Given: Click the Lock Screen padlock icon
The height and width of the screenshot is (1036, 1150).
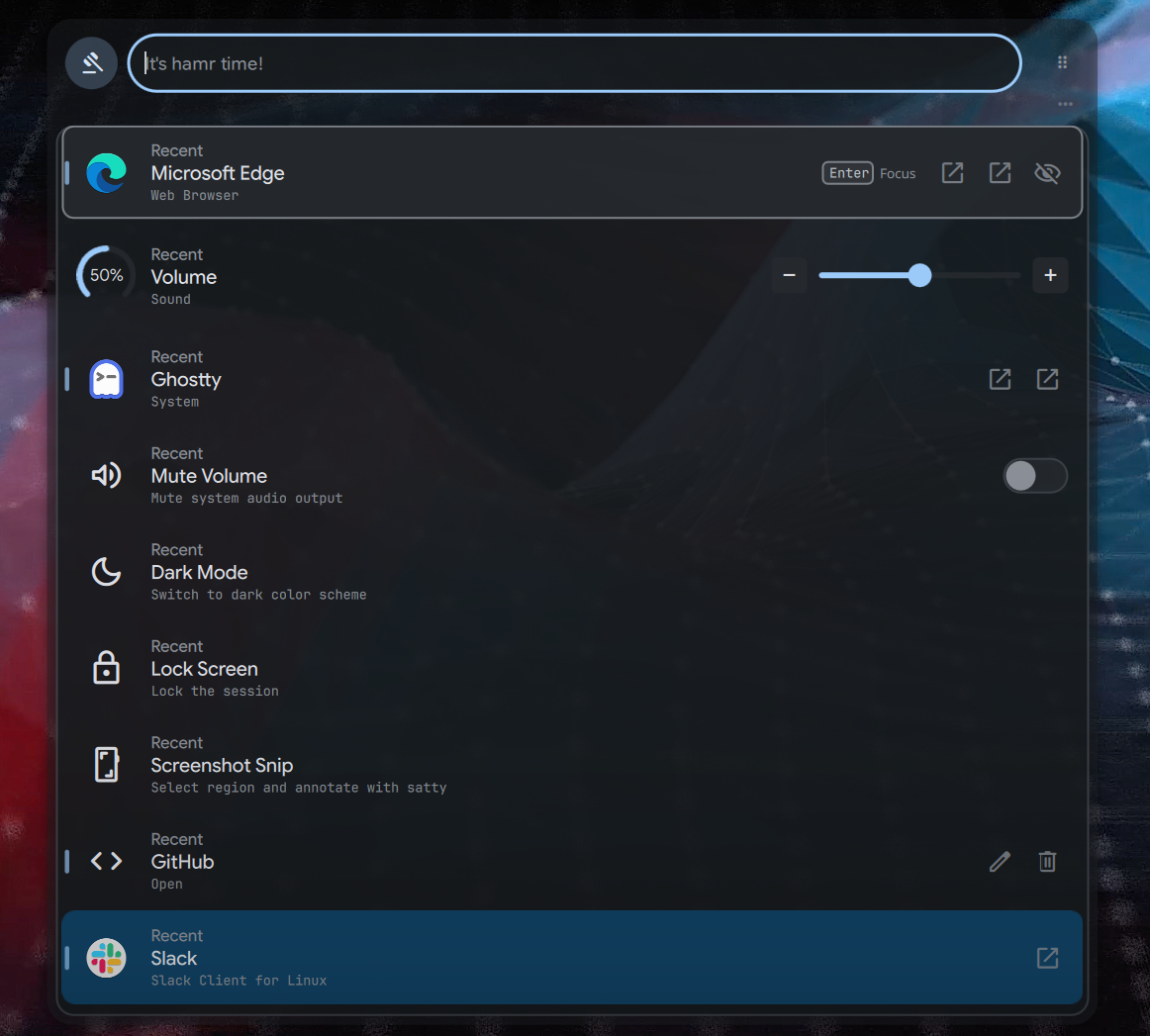Looking at the screenshot, I should pyautogui.click(x=106, y=668).
